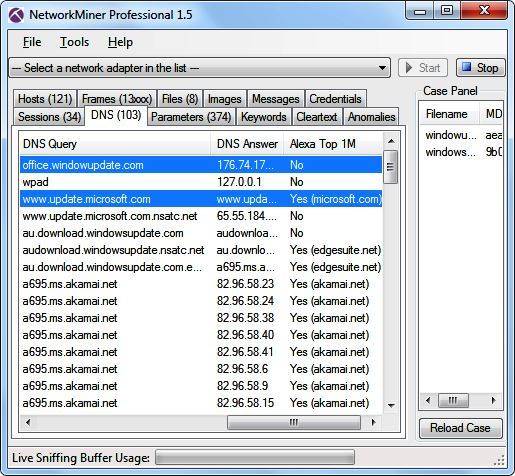Click the DNS list vertical scrollbar thumb
The image size is (515, 476).
coord(390,167)
